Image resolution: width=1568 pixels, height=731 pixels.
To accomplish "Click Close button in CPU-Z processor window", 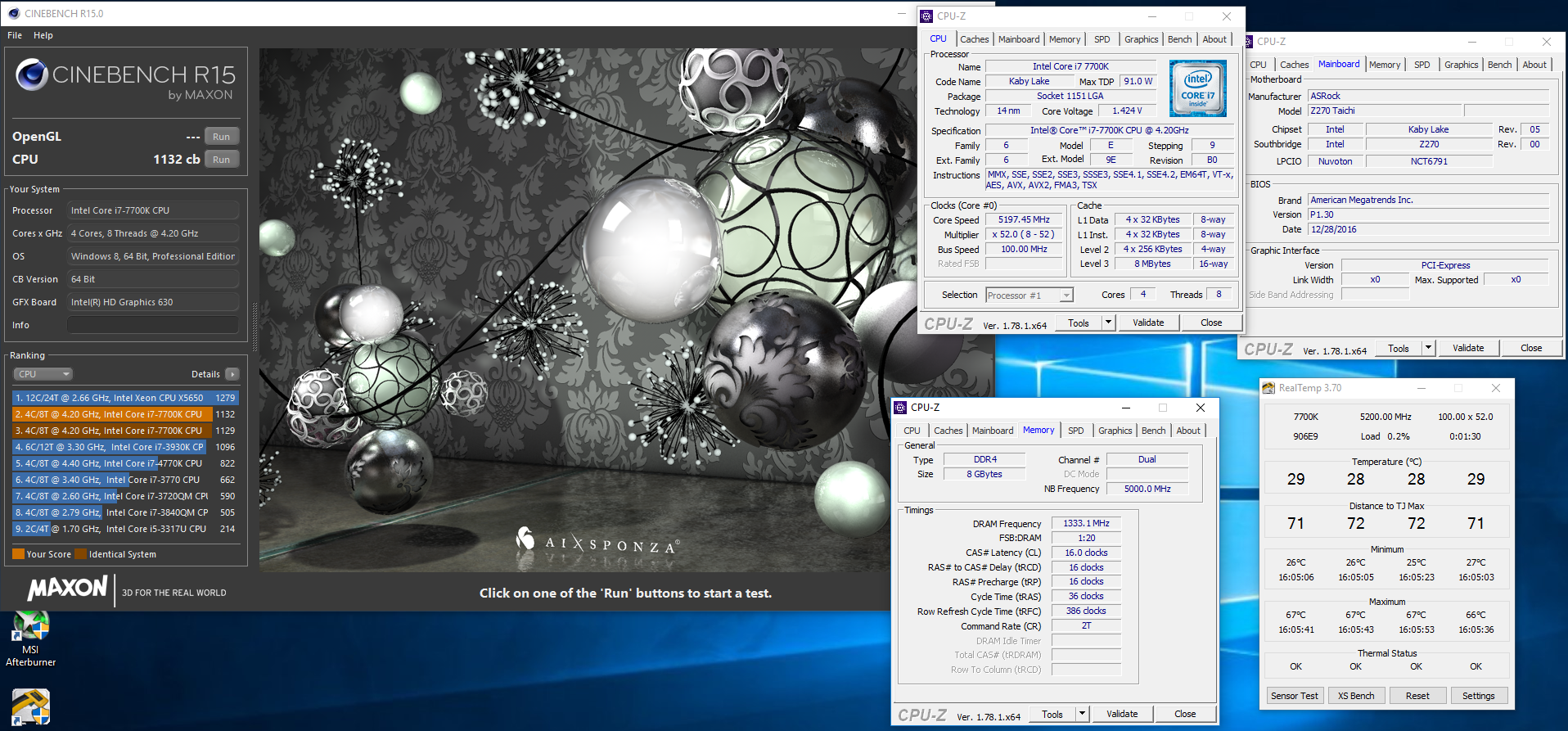I will tap(1211, 323).
